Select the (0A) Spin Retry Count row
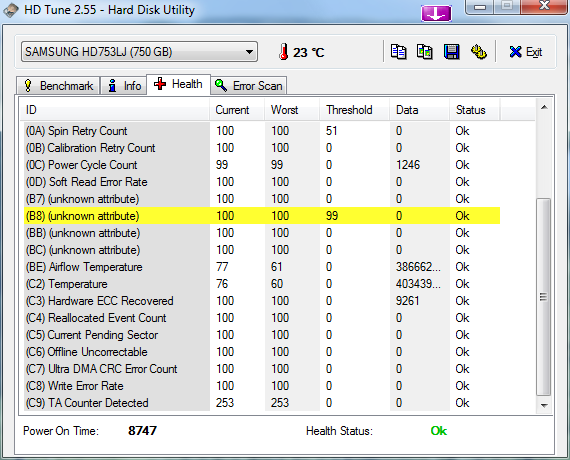 [262, 131]
